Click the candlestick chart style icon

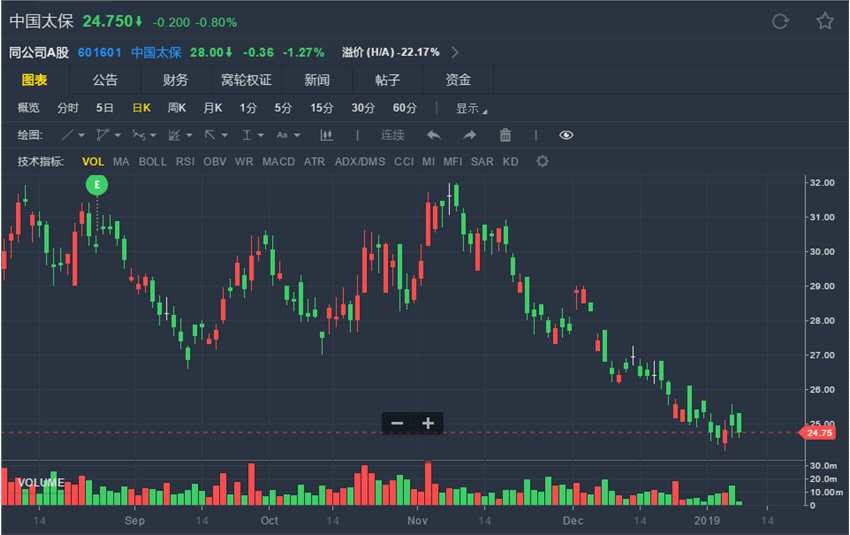(x=326, y=135)
